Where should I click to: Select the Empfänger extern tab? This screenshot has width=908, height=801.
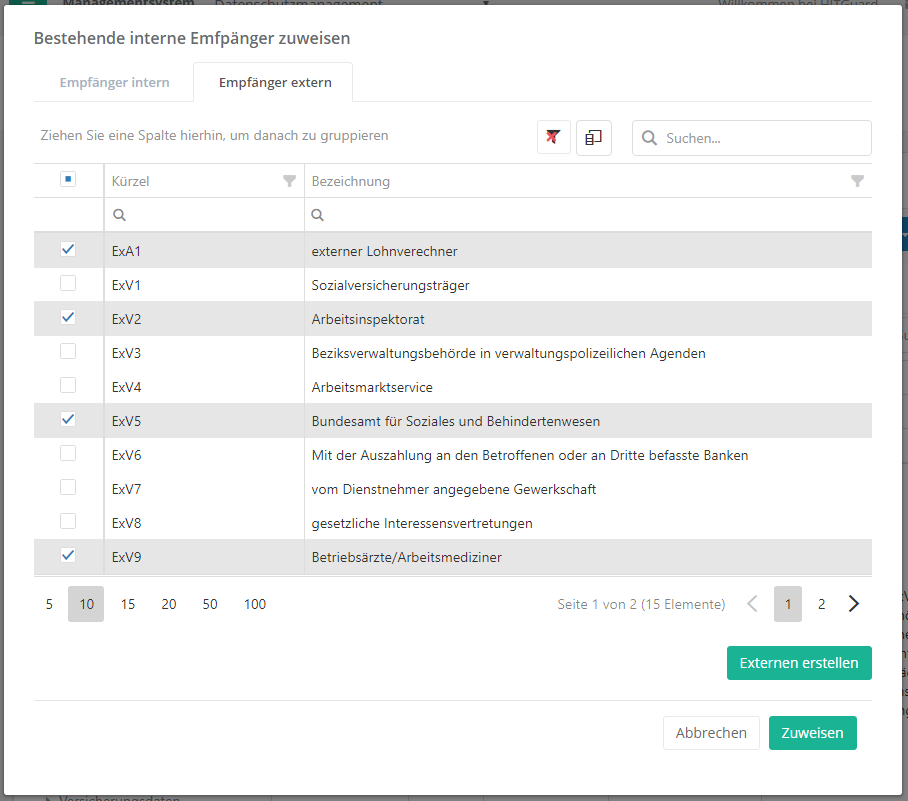pos(275,82)
